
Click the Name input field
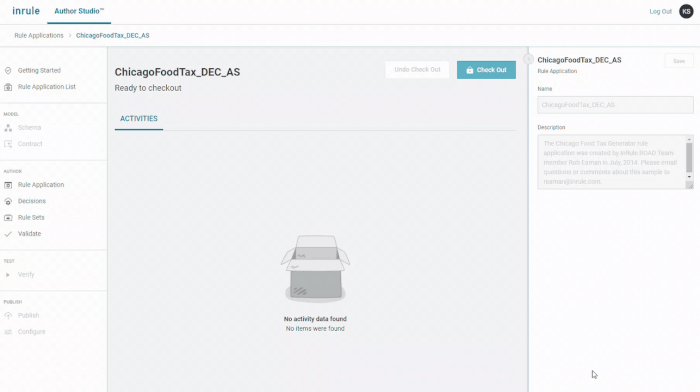click(x=615, y=105)
